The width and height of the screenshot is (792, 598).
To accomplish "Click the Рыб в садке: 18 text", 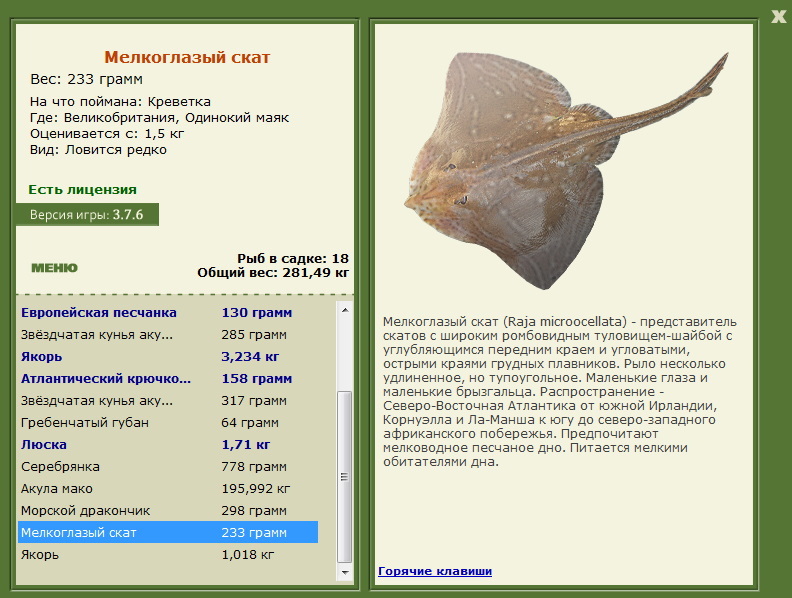I will (x=293, y=259).
